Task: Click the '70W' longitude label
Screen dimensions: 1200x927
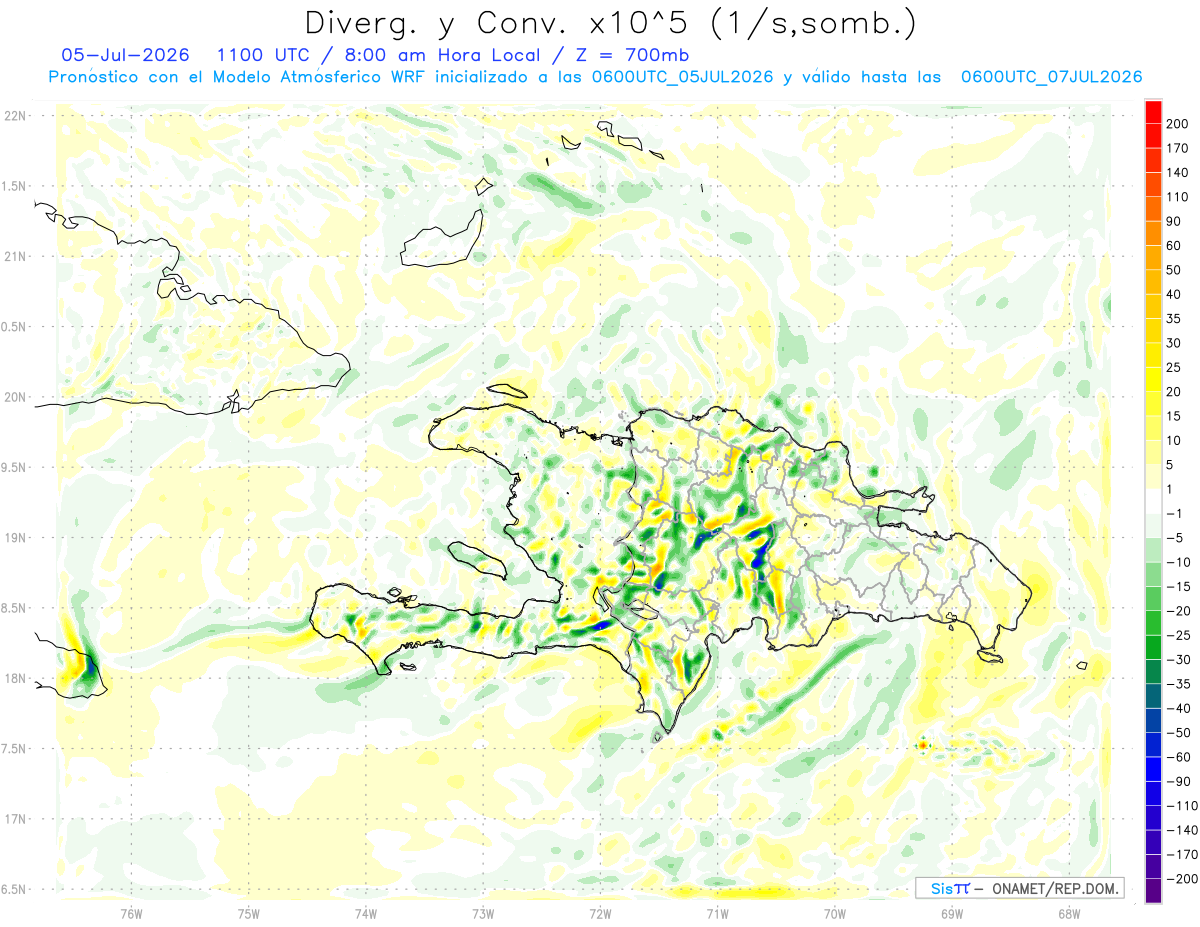Action: 835,913
